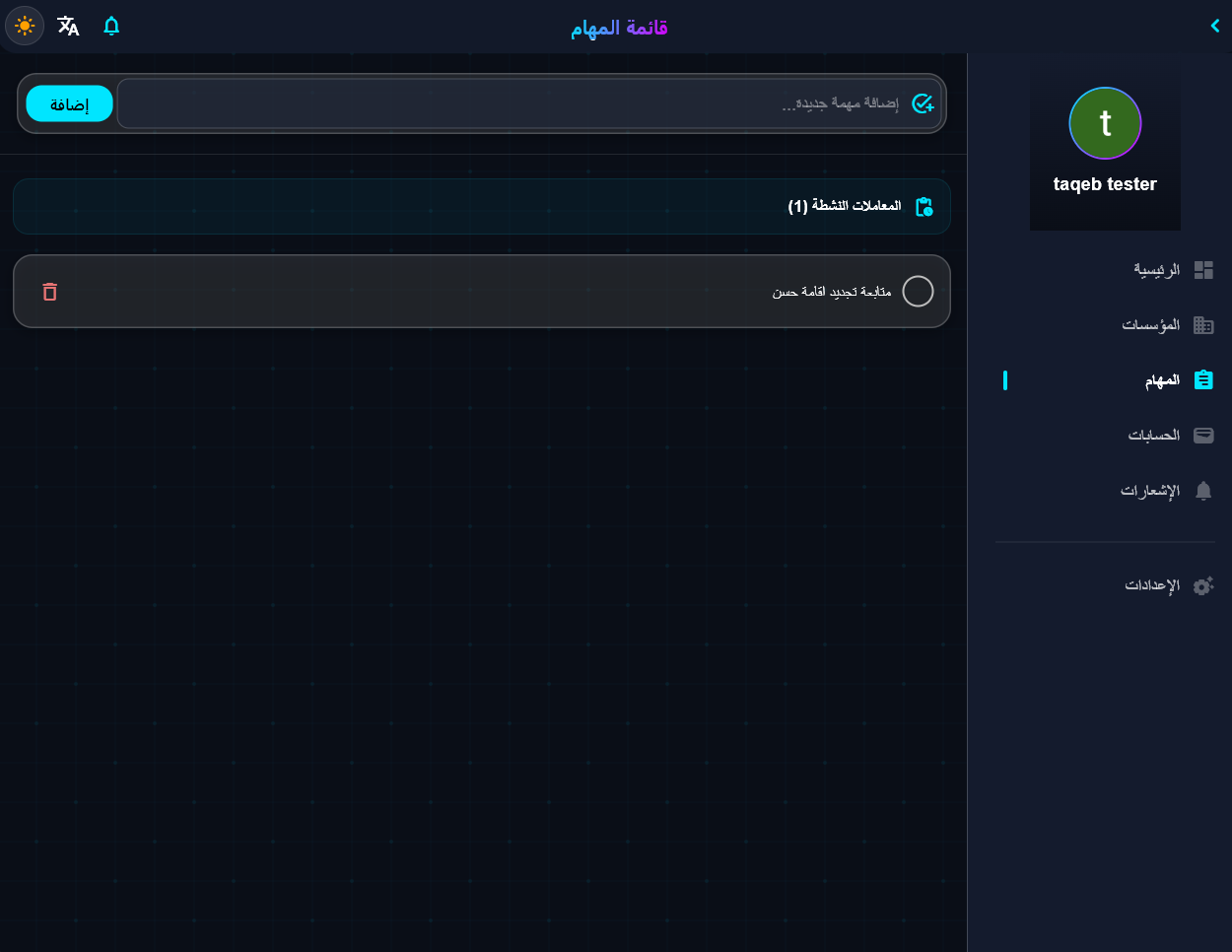Image resolution: width=1232 pixels, height=952 pixels.
Task: Open the الإشعارات notifications menu item
Action: tap(1105, 491)
